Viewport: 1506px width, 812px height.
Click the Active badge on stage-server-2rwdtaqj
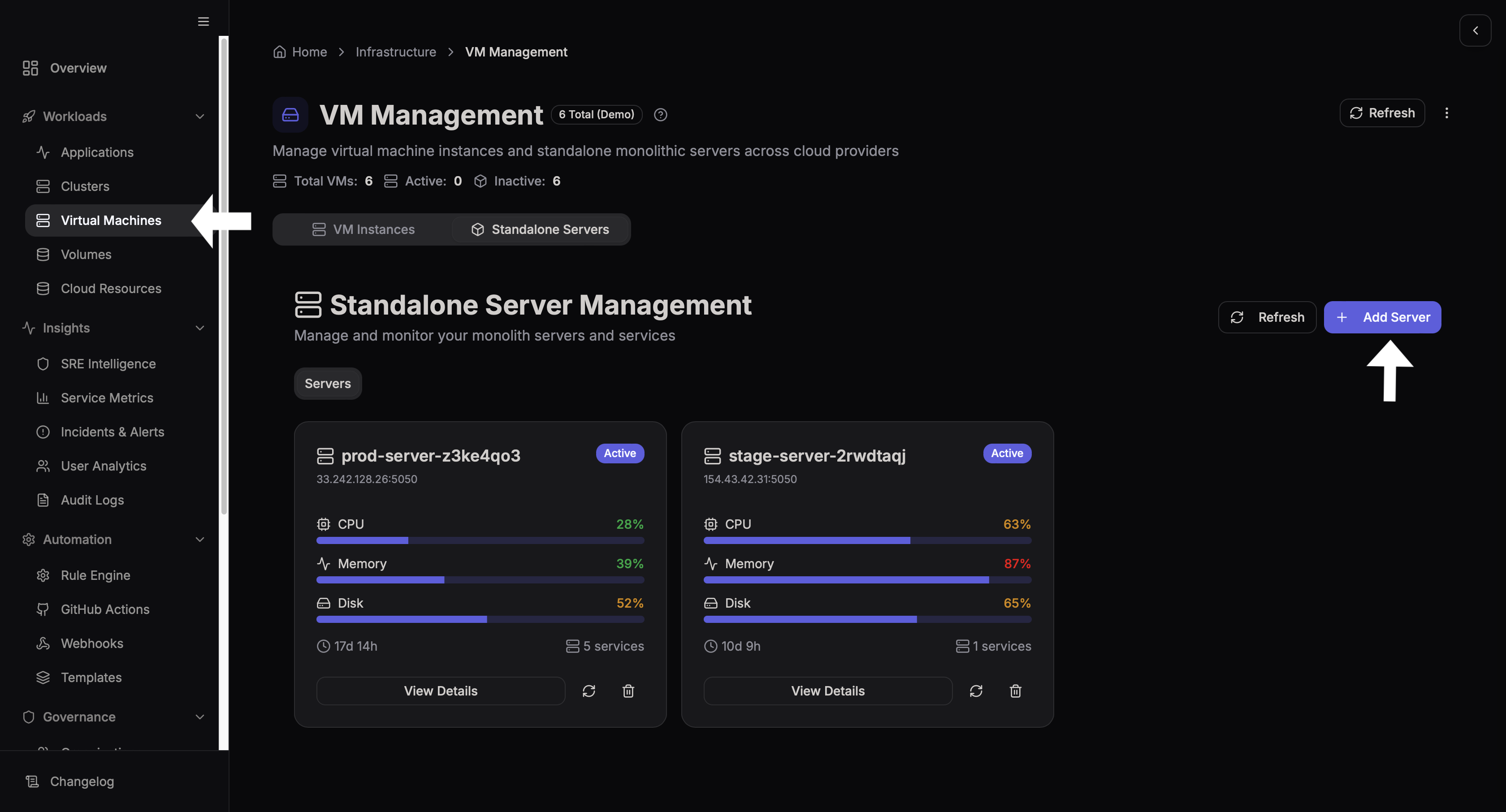click(x=1006, y=453)
